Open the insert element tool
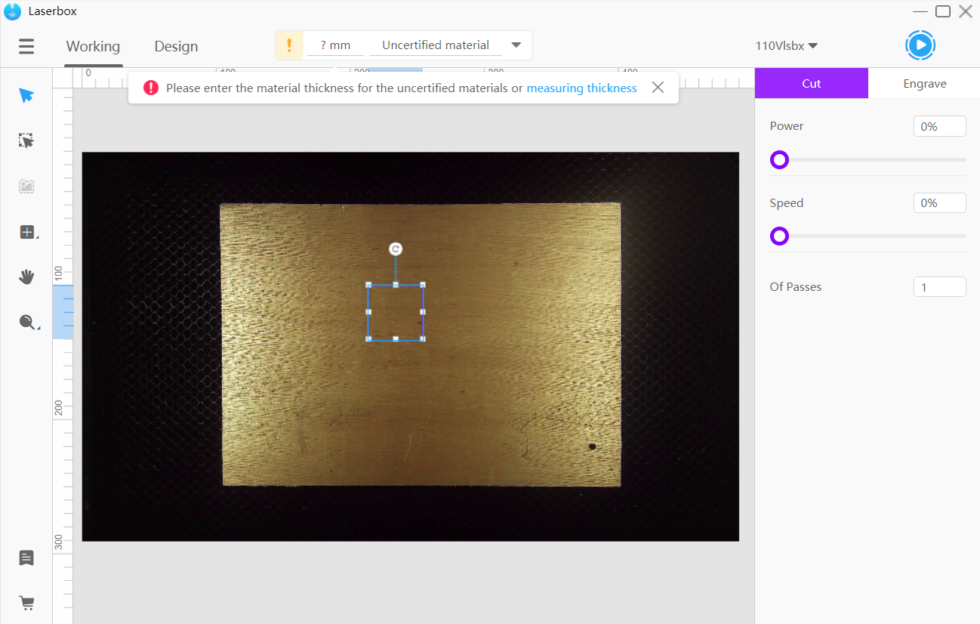The height and width of the screenshot is (624, 980). click(28, 232)
